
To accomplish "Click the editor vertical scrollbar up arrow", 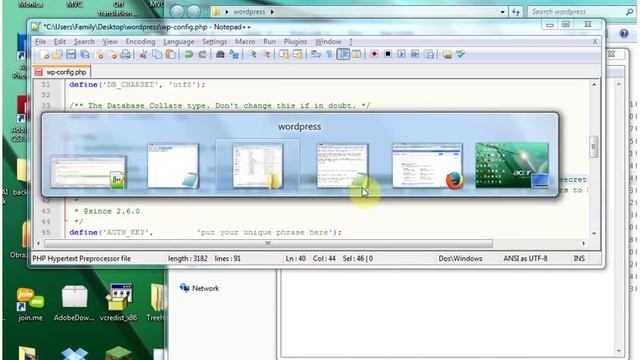I will click(x=594, y=84).
